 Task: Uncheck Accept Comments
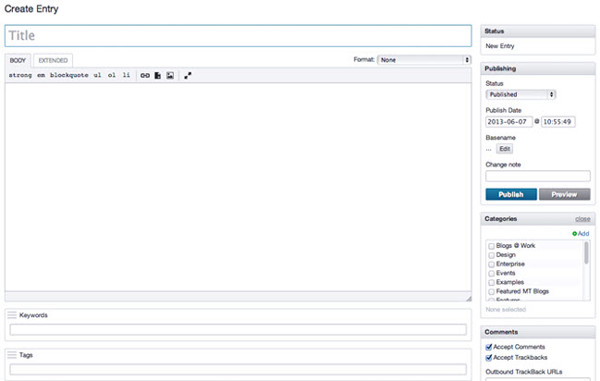click(x=489, y=347)
